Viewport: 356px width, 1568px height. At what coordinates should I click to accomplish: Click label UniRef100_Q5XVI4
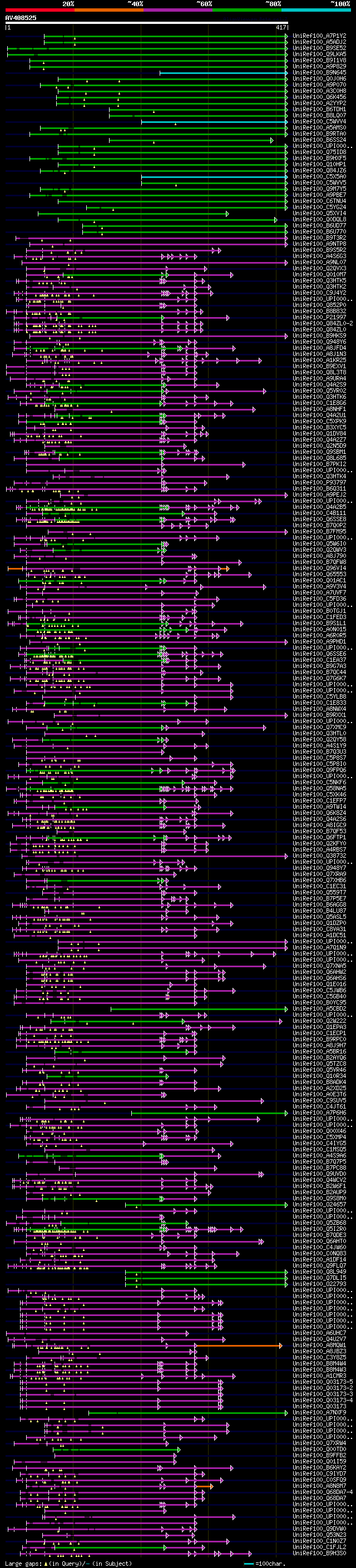319,213
